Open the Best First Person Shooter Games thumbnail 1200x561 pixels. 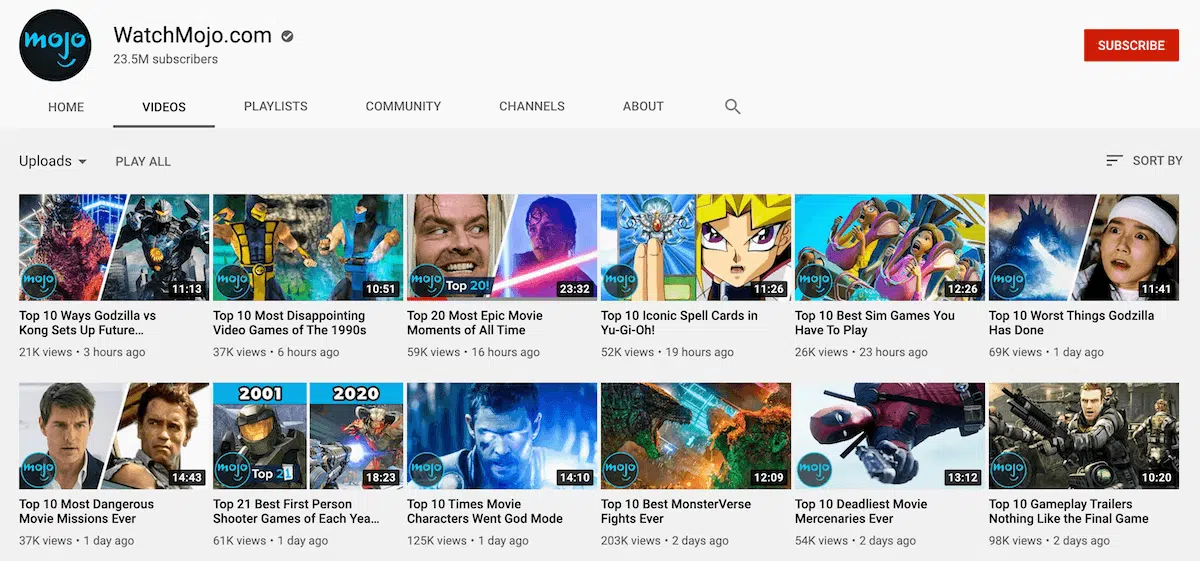pyautogui.click(x=308, y=436)
